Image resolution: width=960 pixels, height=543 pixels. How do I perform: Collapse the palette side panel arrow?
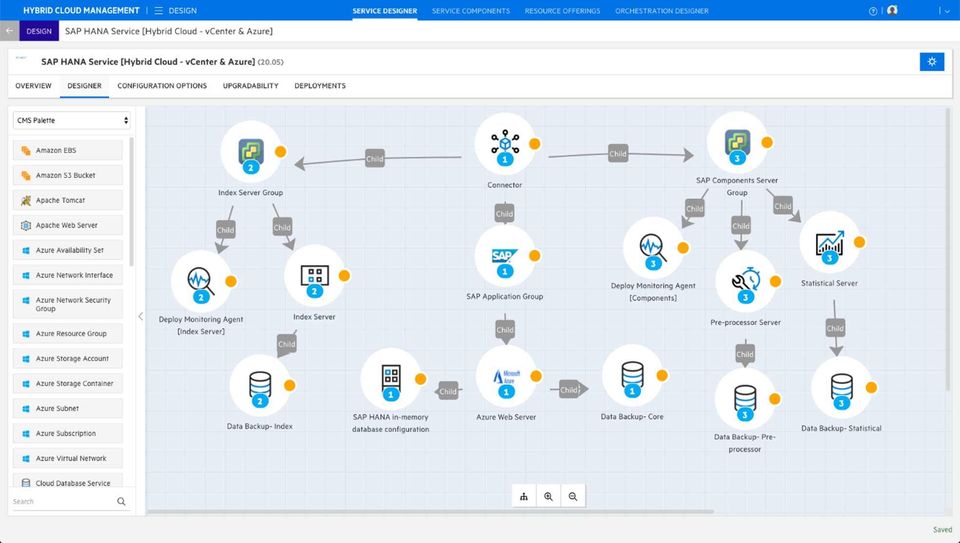coord(141,316)
